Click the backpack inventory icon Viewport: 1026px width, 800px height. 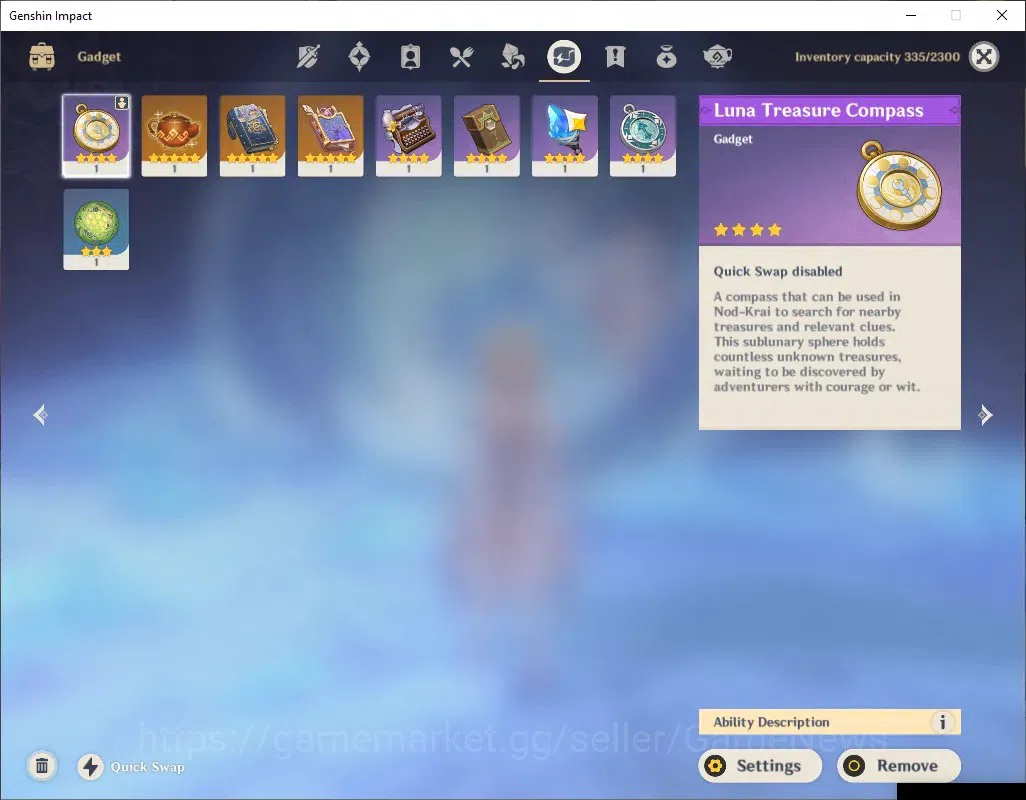click(42, 57)
